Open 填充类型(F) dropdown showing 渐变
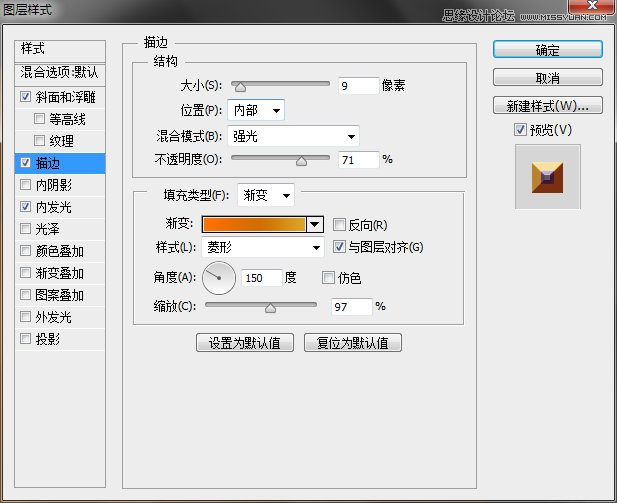The height and width of the screenshot is (503, 617). [x=266, y=195]
